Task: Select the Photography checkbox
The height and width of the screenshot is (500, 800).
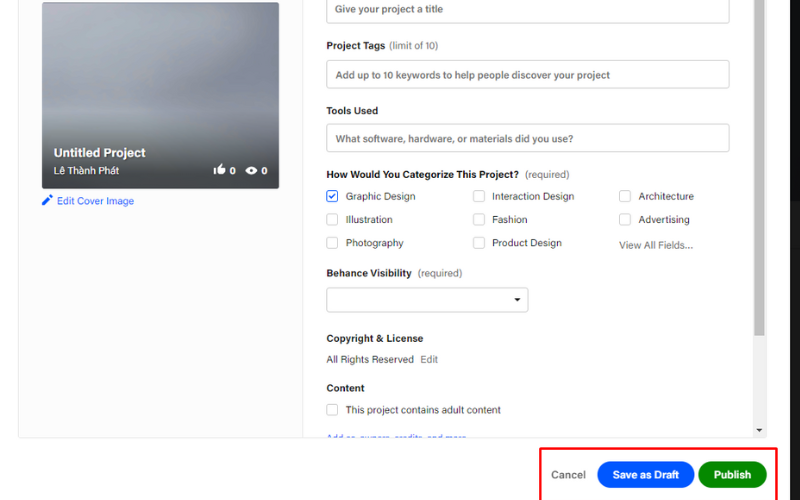Action: click(332, 243)
